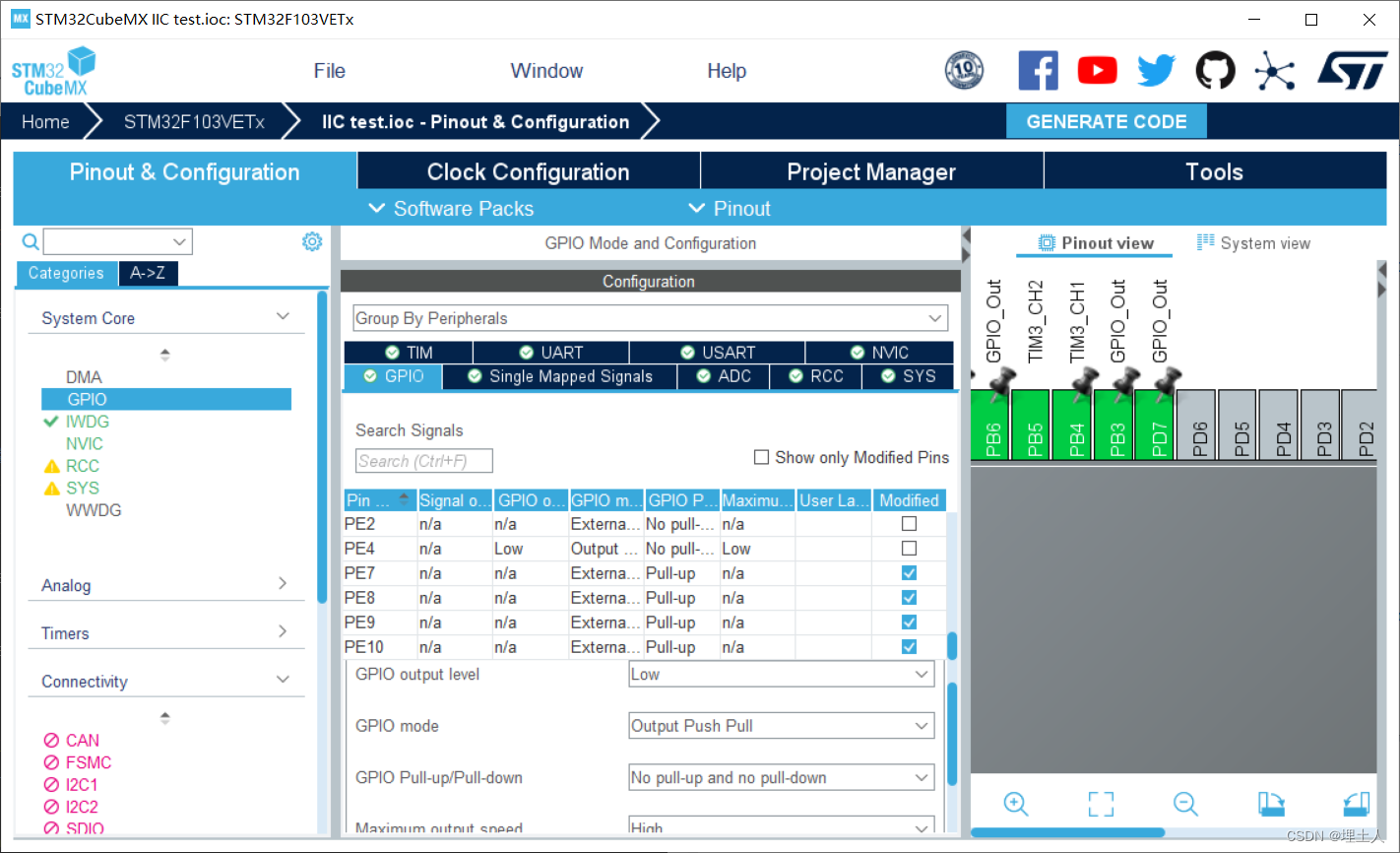Click the STM32F103VETx breadcrumb
Image resolution: width=1400 pixels, height=853 pixels.
point(194,122)
